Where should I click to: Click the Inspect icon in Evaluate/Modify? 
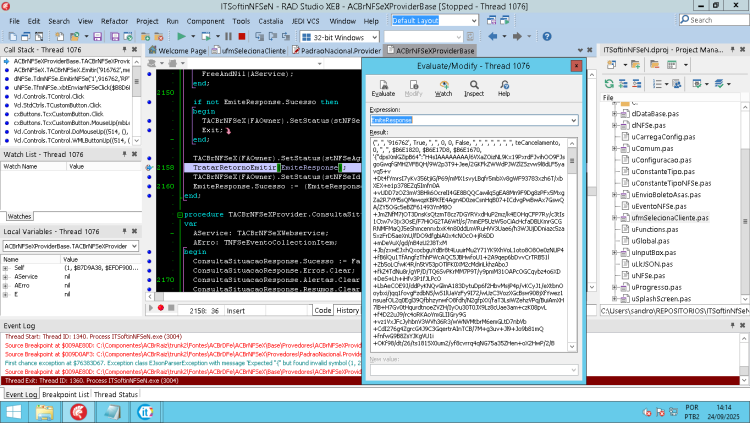474,88
